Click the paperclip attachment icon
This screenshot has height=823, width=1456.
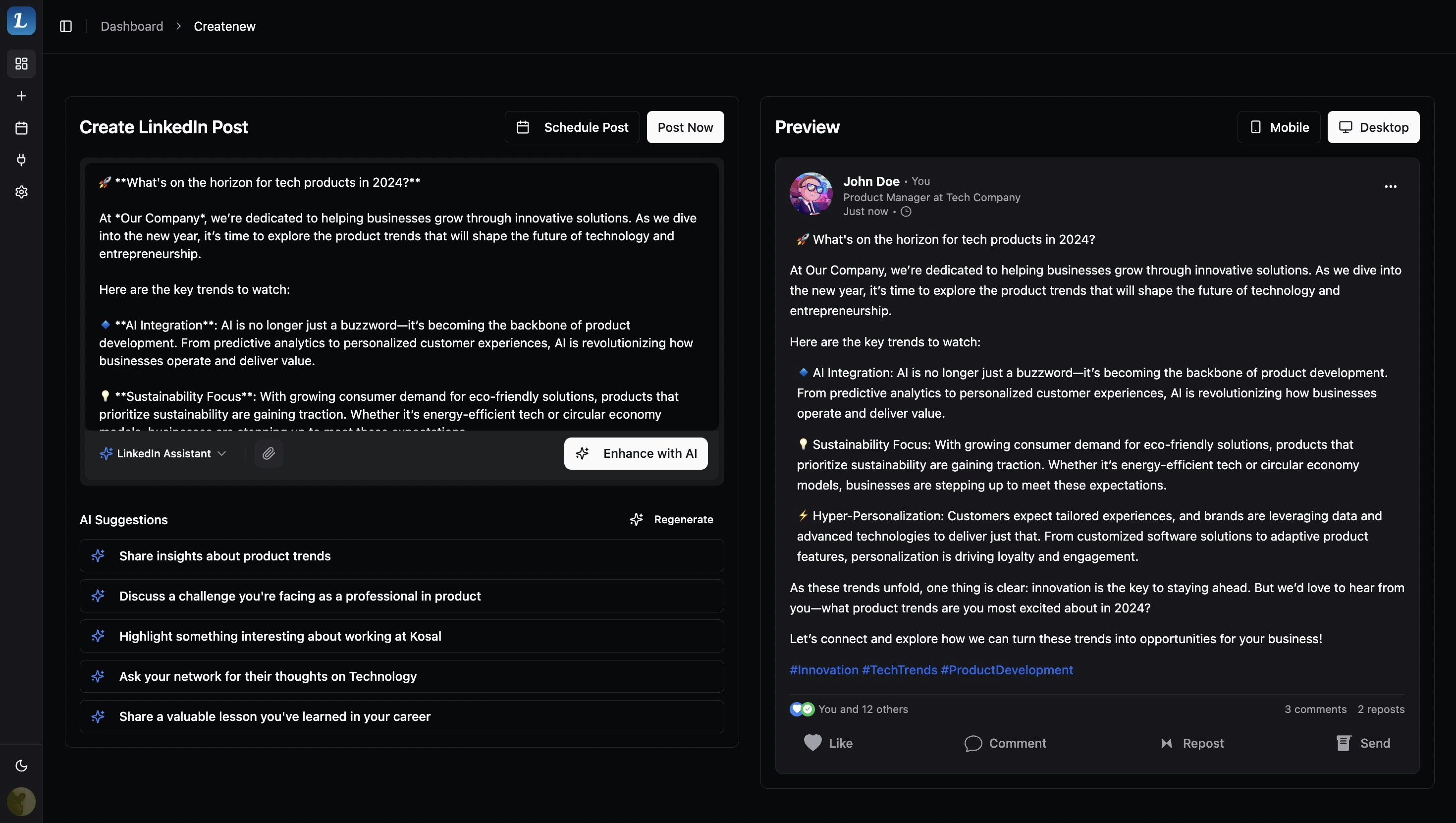(x=269, y=453)
